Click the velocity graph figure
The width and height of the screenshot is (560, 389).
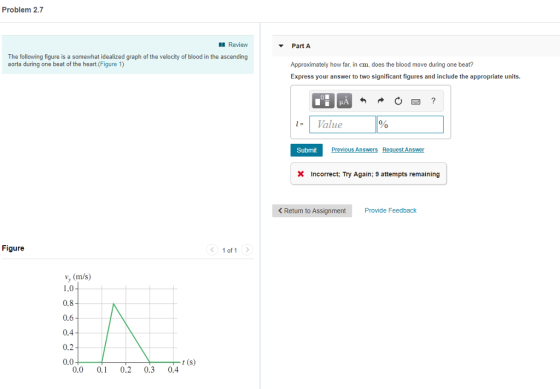129,323
